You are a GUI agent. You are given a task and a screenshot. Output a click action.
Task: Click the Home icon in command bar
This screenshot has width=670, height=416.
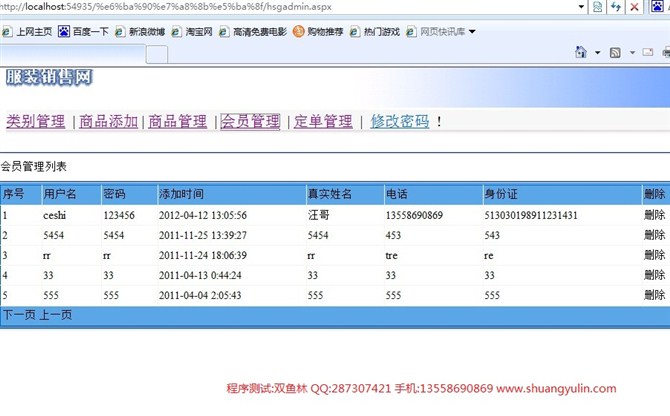coord(581,52)
